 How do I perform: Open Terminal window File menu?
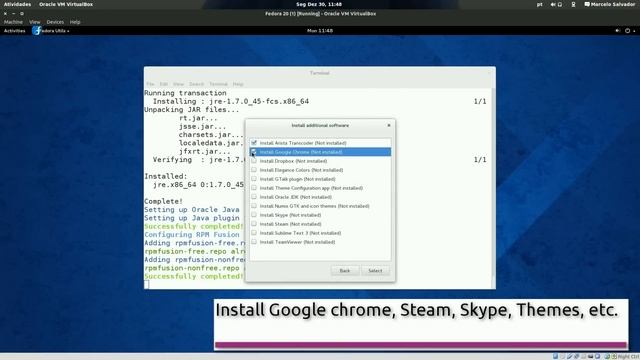tap(150, 84)
